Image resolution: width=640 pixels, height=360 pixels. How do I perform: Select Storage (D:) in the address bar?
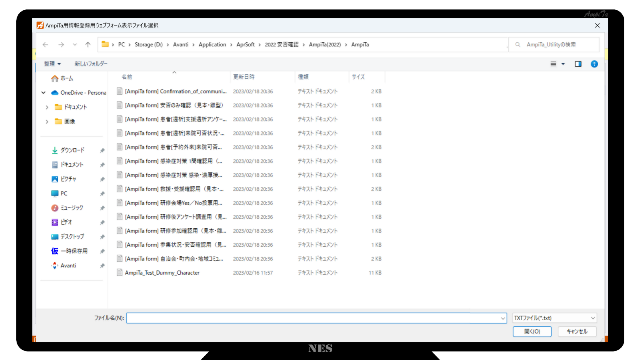149,44
